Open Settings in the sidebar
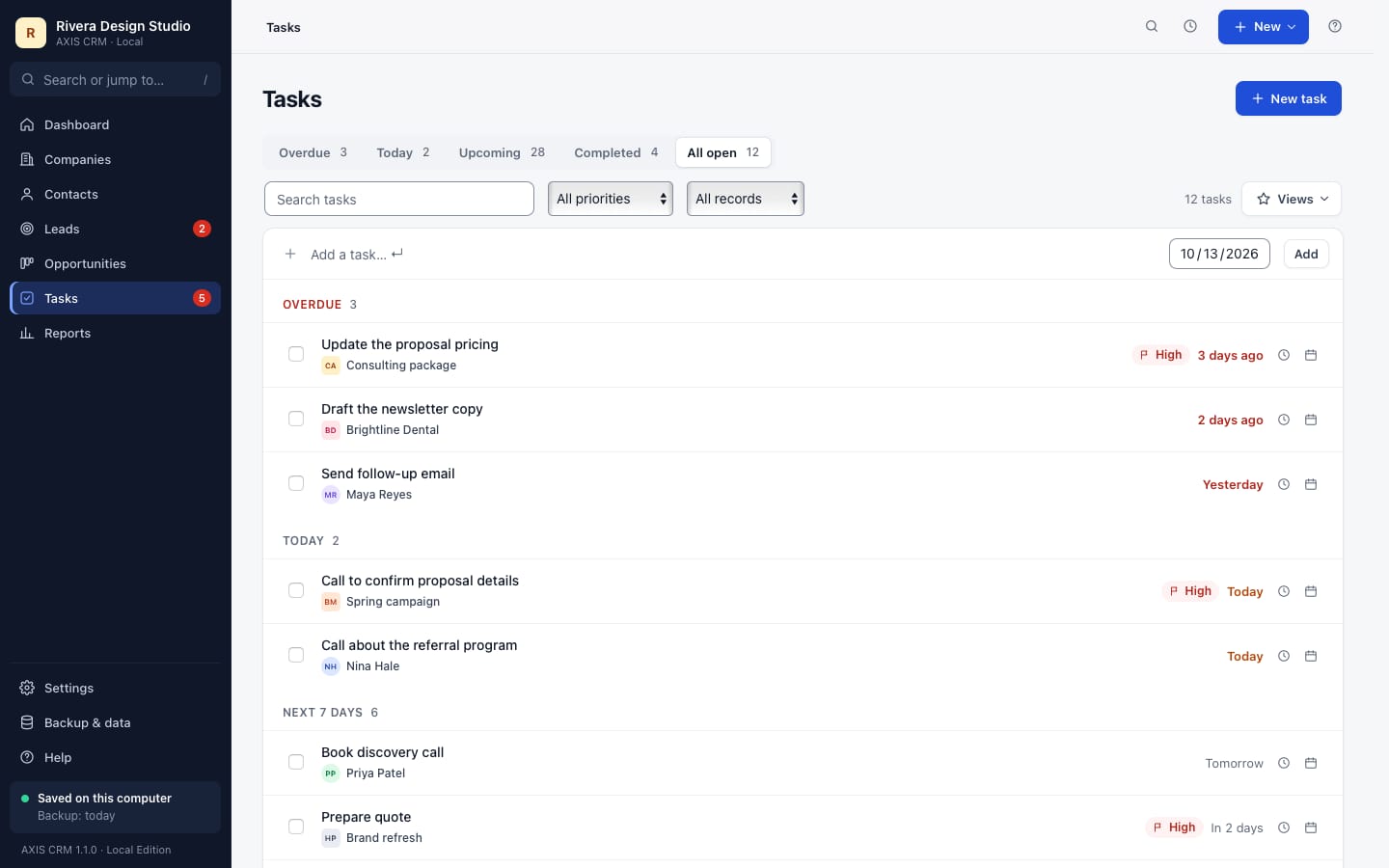This screenshot has width=1389, height=868. coord(115,688)
